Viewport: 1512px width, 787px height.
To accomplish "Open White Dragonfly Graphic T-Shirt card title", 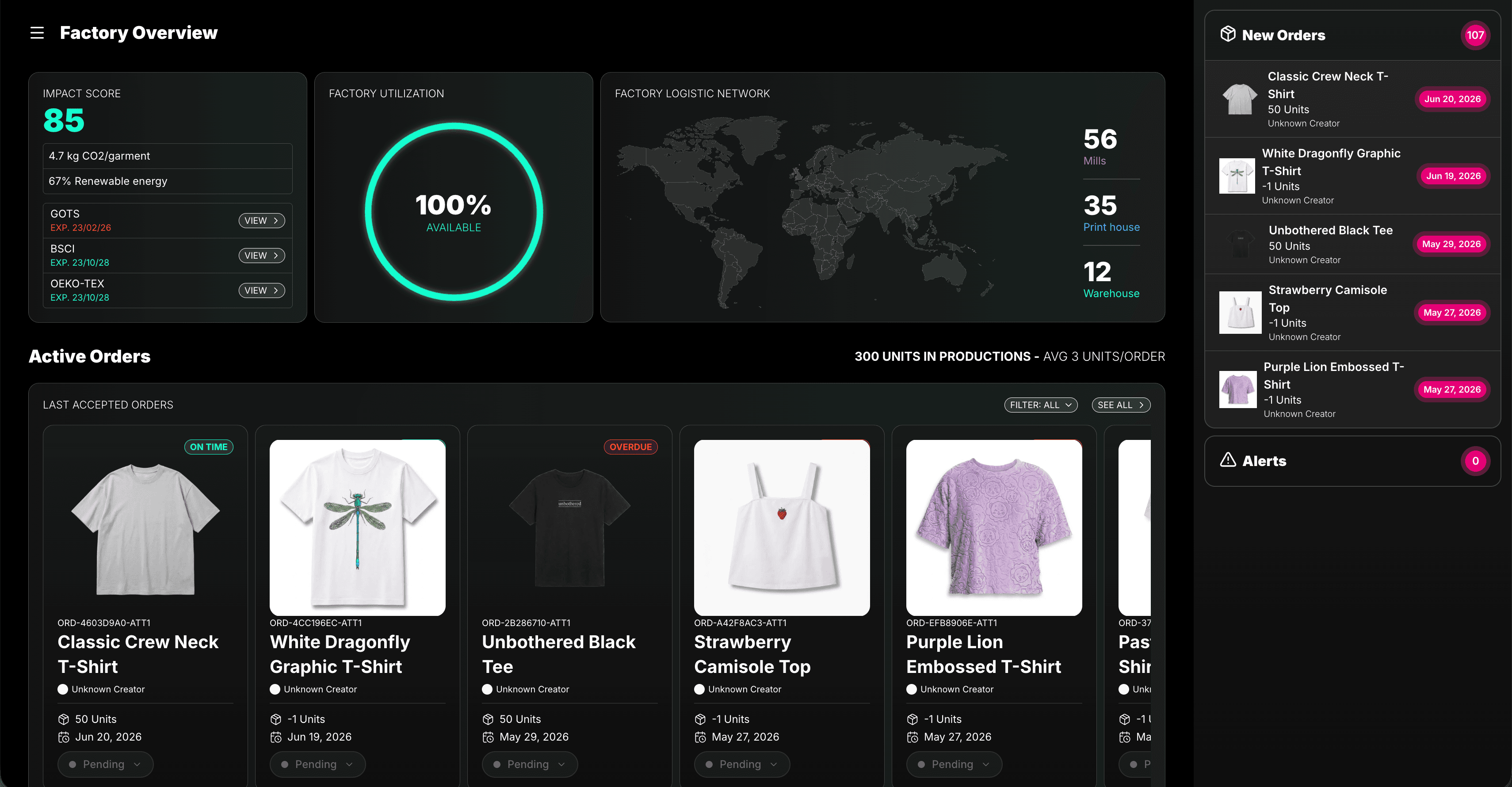I will coord(340,654).
